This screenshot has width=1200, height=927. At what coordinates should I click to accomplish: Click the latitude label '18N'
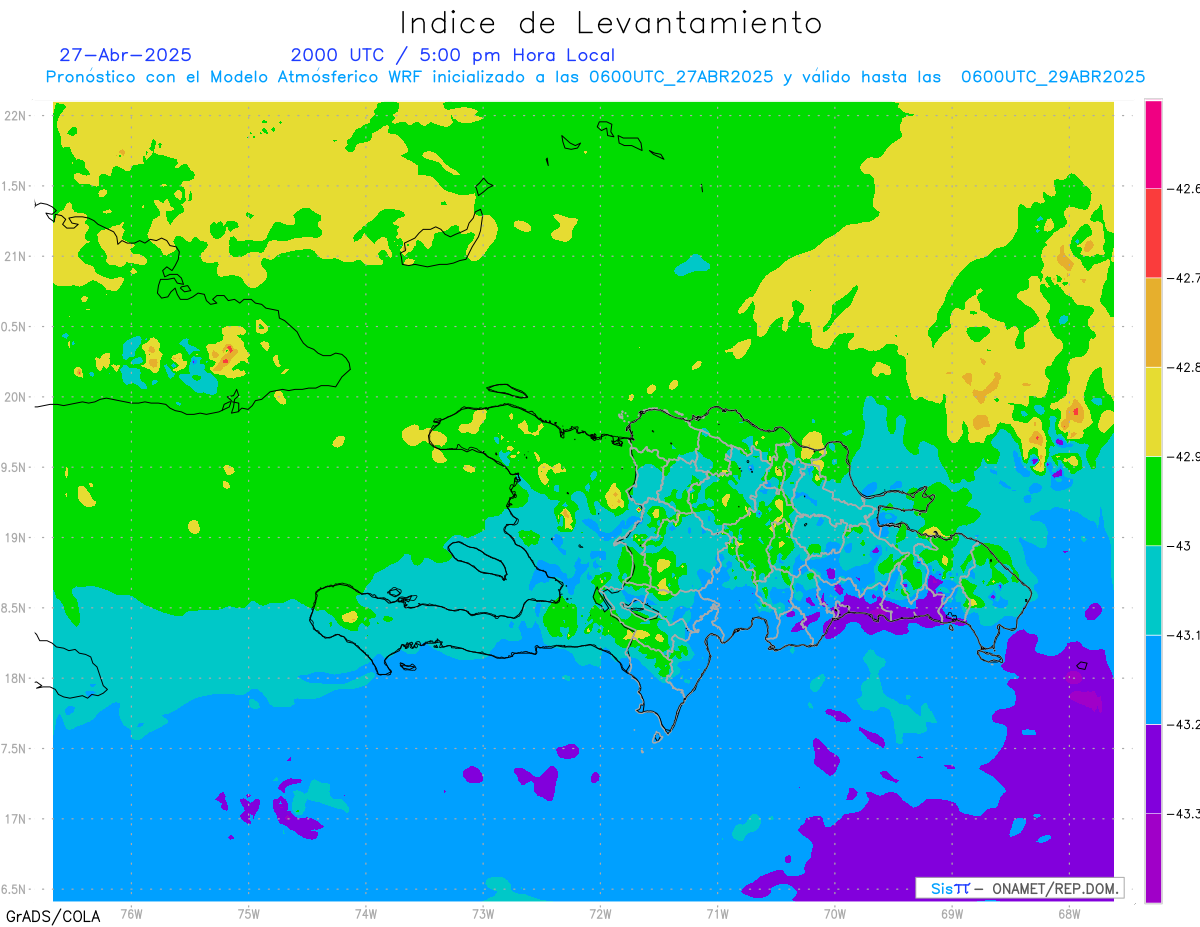16,678
